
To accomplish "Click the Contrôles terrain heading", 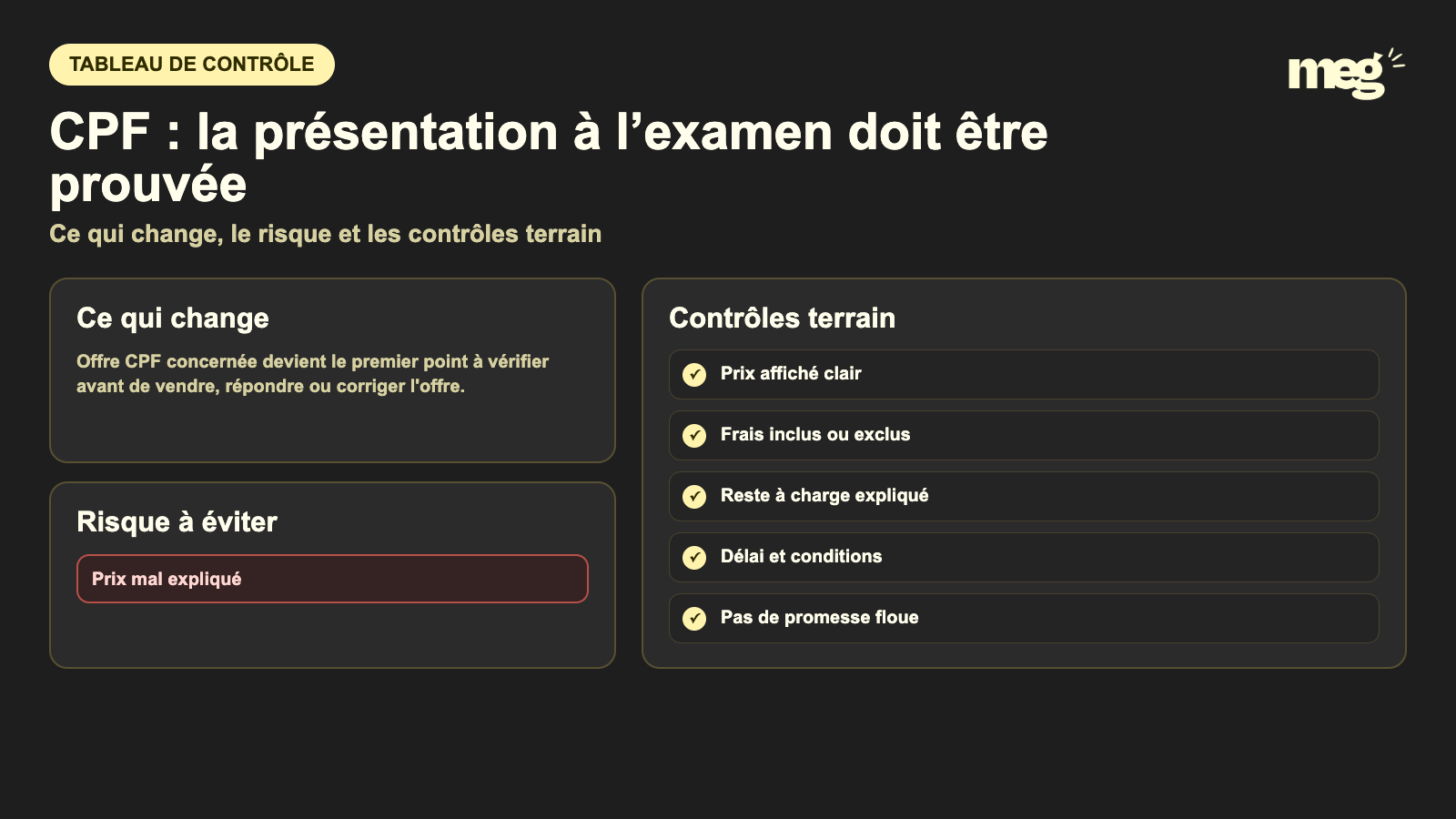I will [x=782, y=318].
